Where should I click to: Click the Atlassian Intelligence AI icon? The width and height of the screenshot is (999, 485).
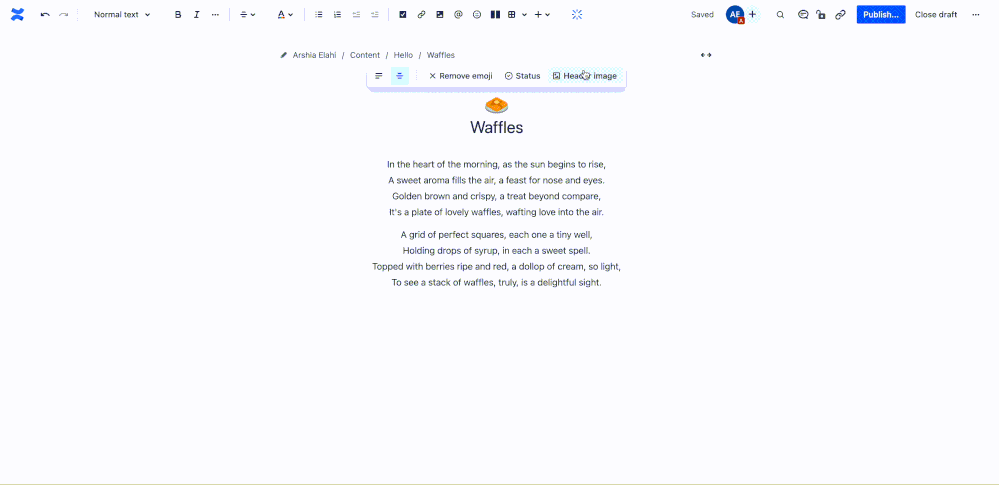coord(577,15)
